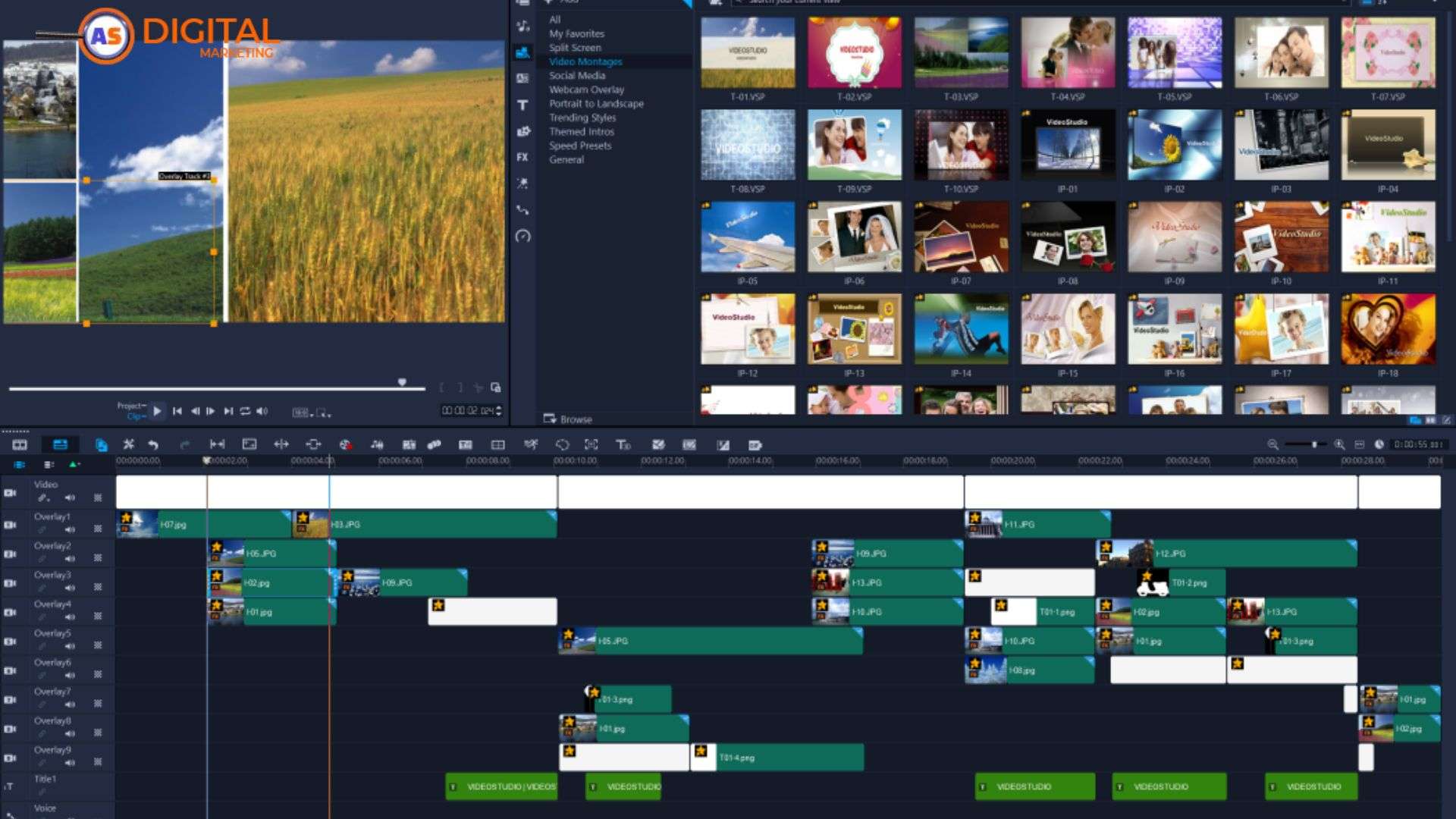Select Trending Styles category

582,118
